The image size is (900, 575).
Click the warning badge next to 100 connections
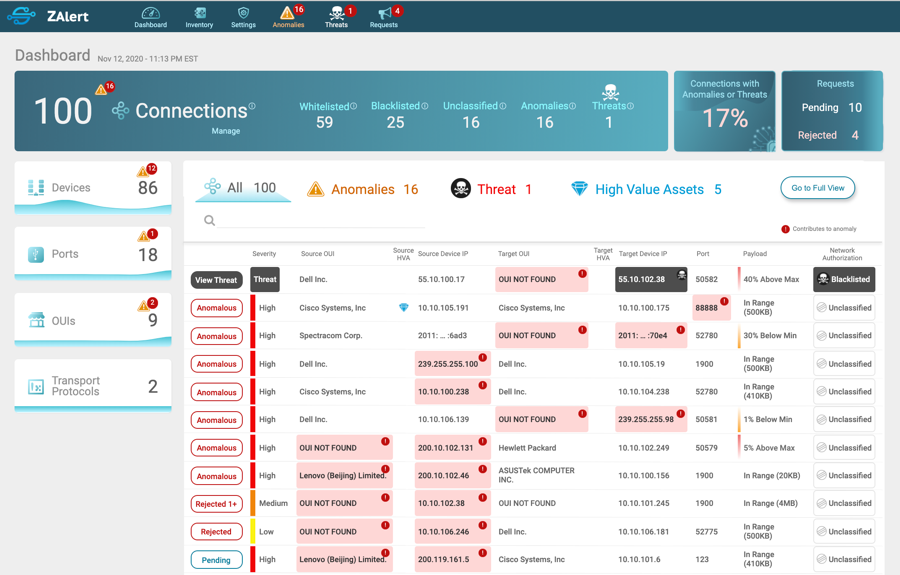105,88
